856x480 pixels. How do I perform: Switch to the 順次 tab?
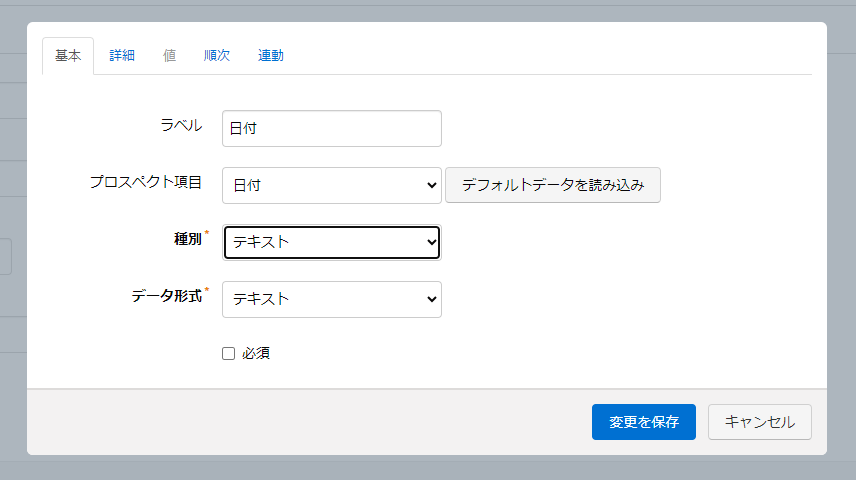click(217, 56)
